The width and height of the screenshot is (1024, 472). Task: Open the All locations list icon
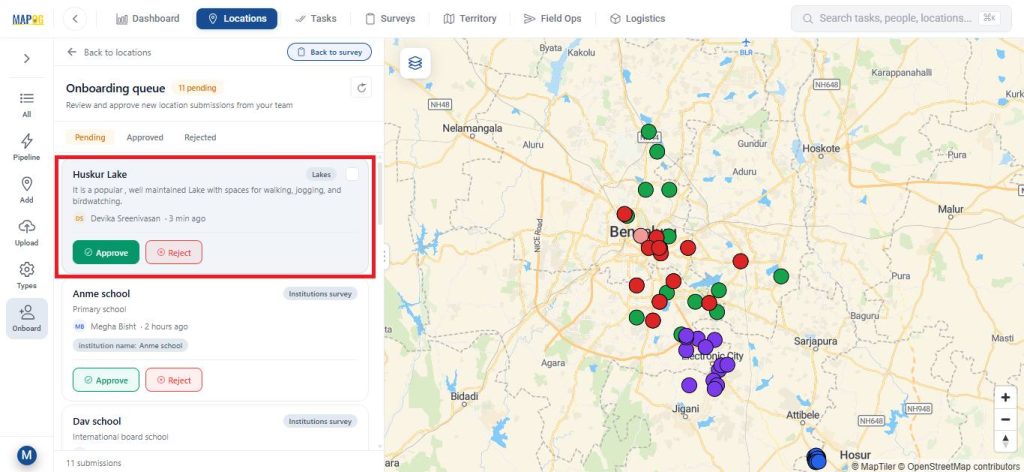point(27,104)
